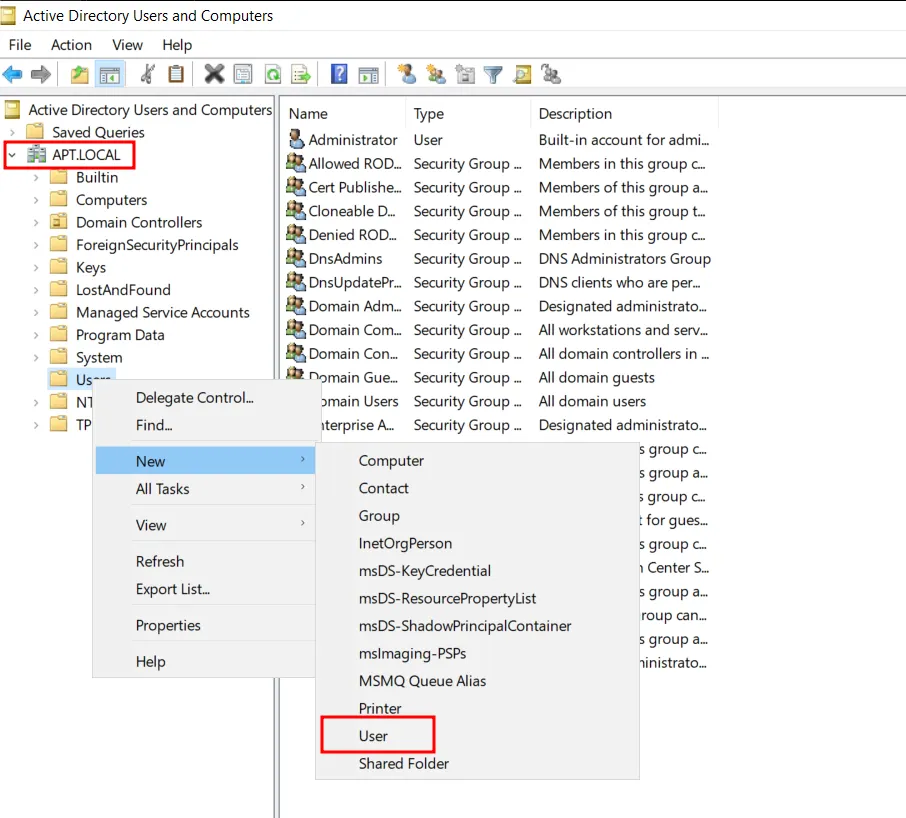Screen dimensions: 906x818
Task: Select MSMQ Queue Alias entry
Action: coord(477,681)
